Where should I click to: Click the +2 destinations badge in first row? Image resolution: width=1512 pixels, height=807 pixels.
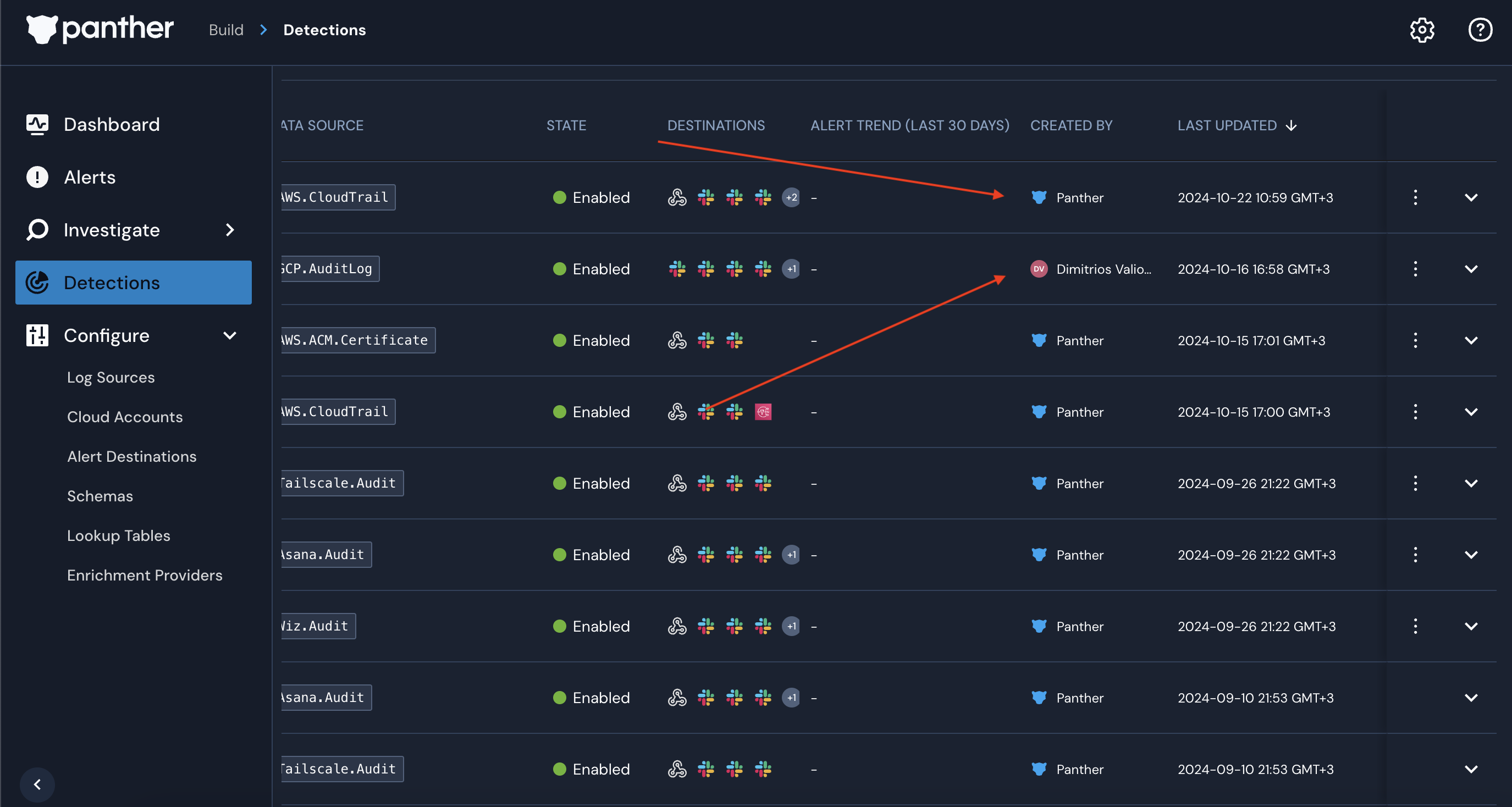click(x=791, y=198)
